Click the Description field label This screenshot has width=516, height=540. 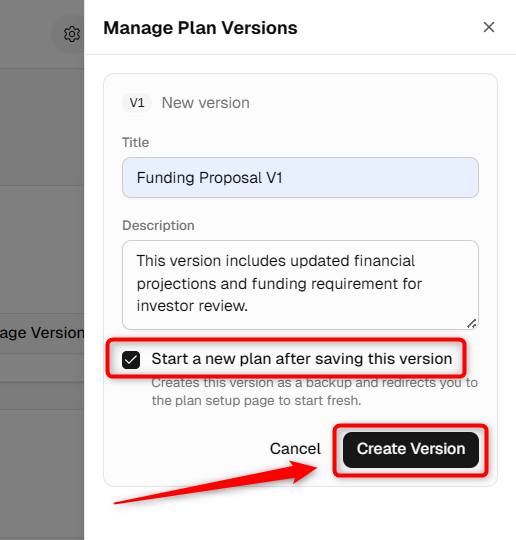[158, 226]
